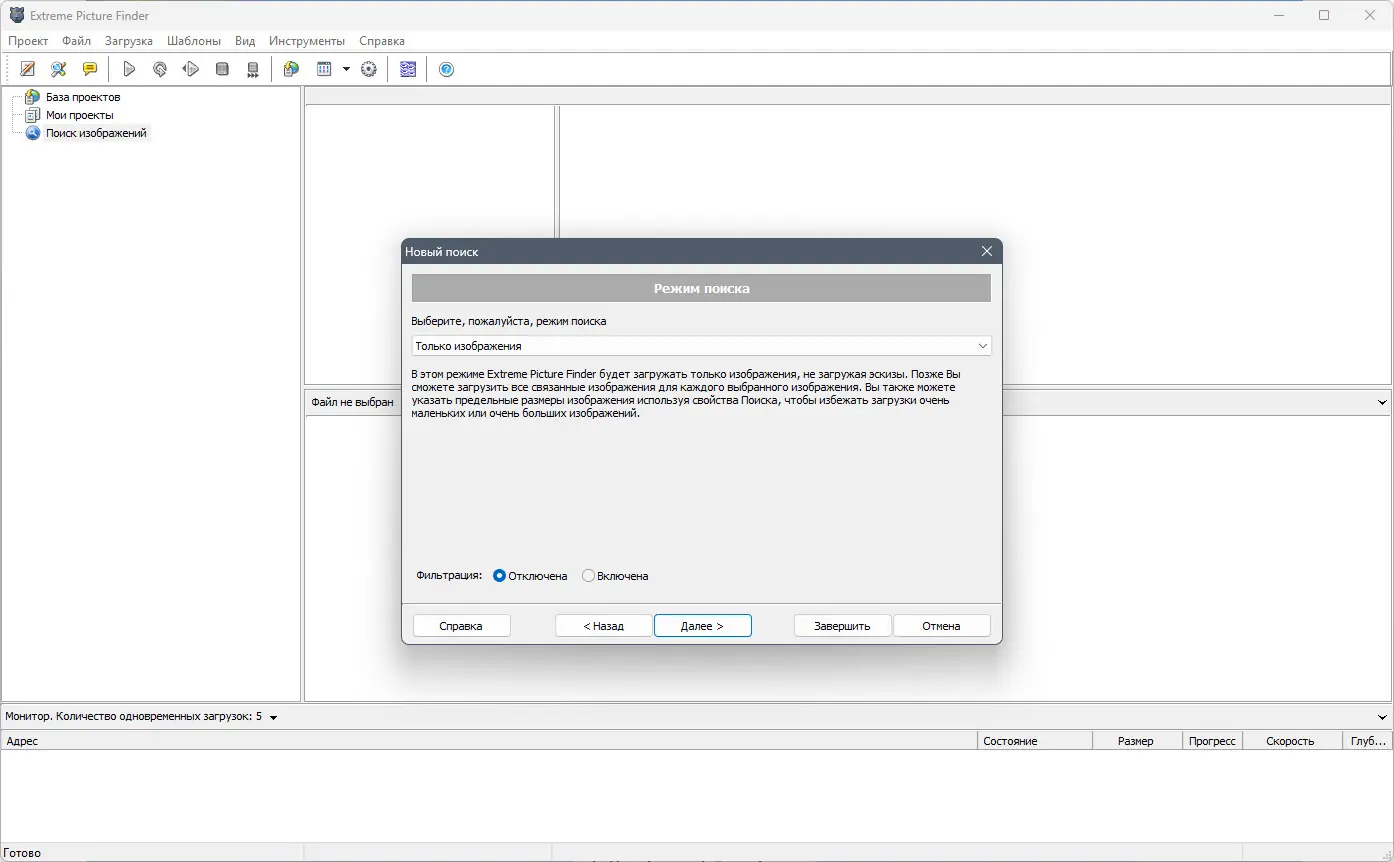The height and width of the screenshot is (862, 1394).
Task: Open the Только изображения search mode dropdown
Action: pyautogui.click(x=701, y=346)
